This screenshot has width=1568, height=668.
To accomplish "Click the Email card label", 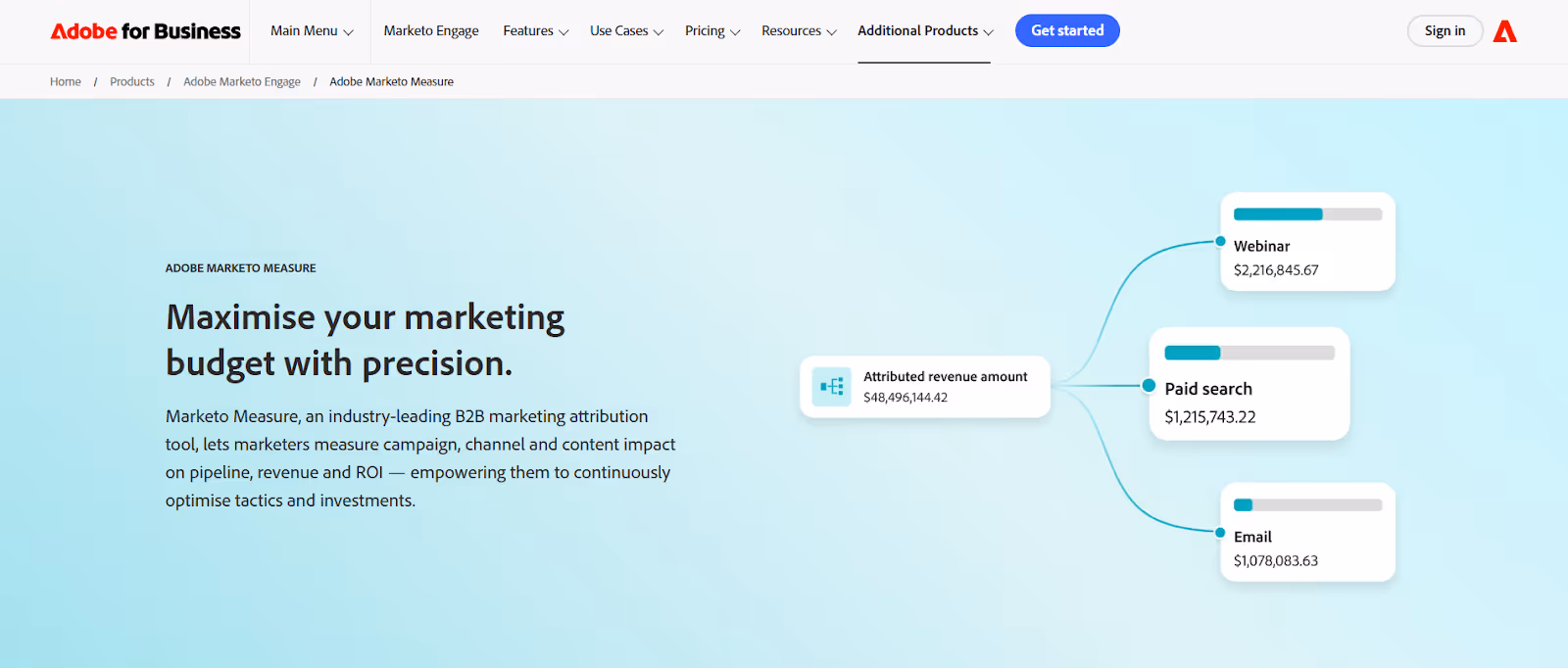I will 1252,538.
